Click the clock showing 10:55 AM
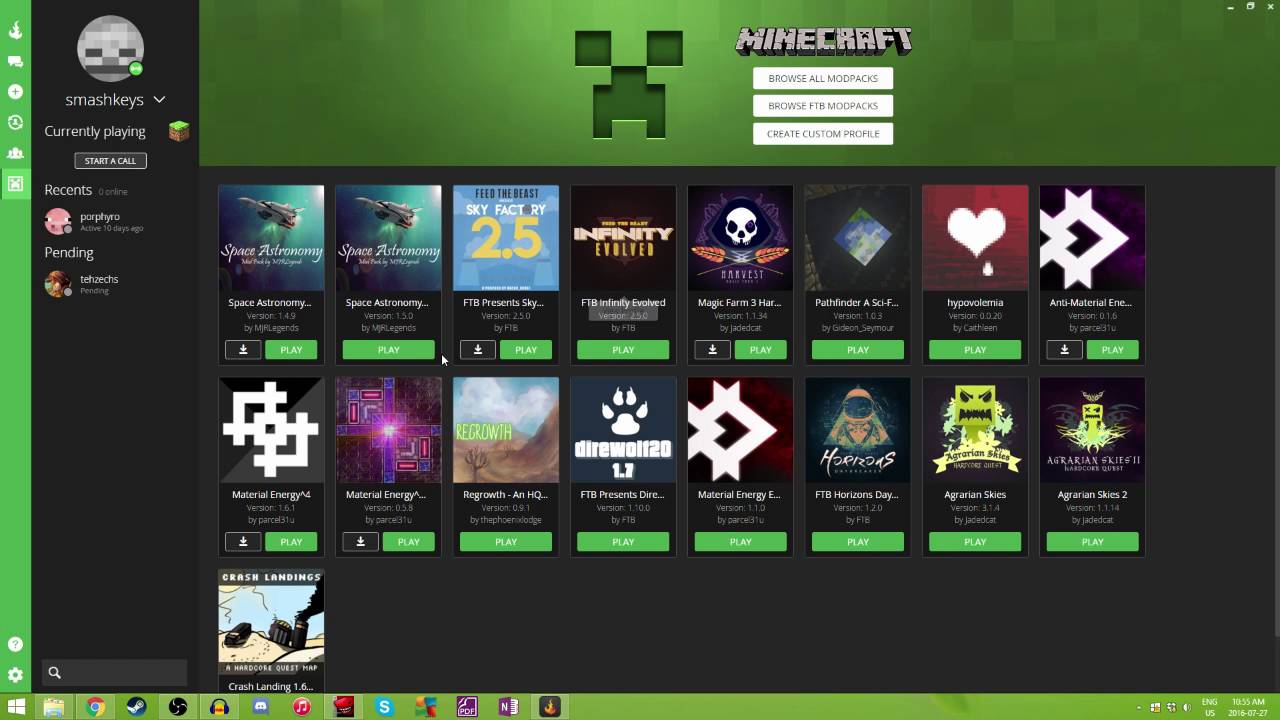 point(1248,708)
